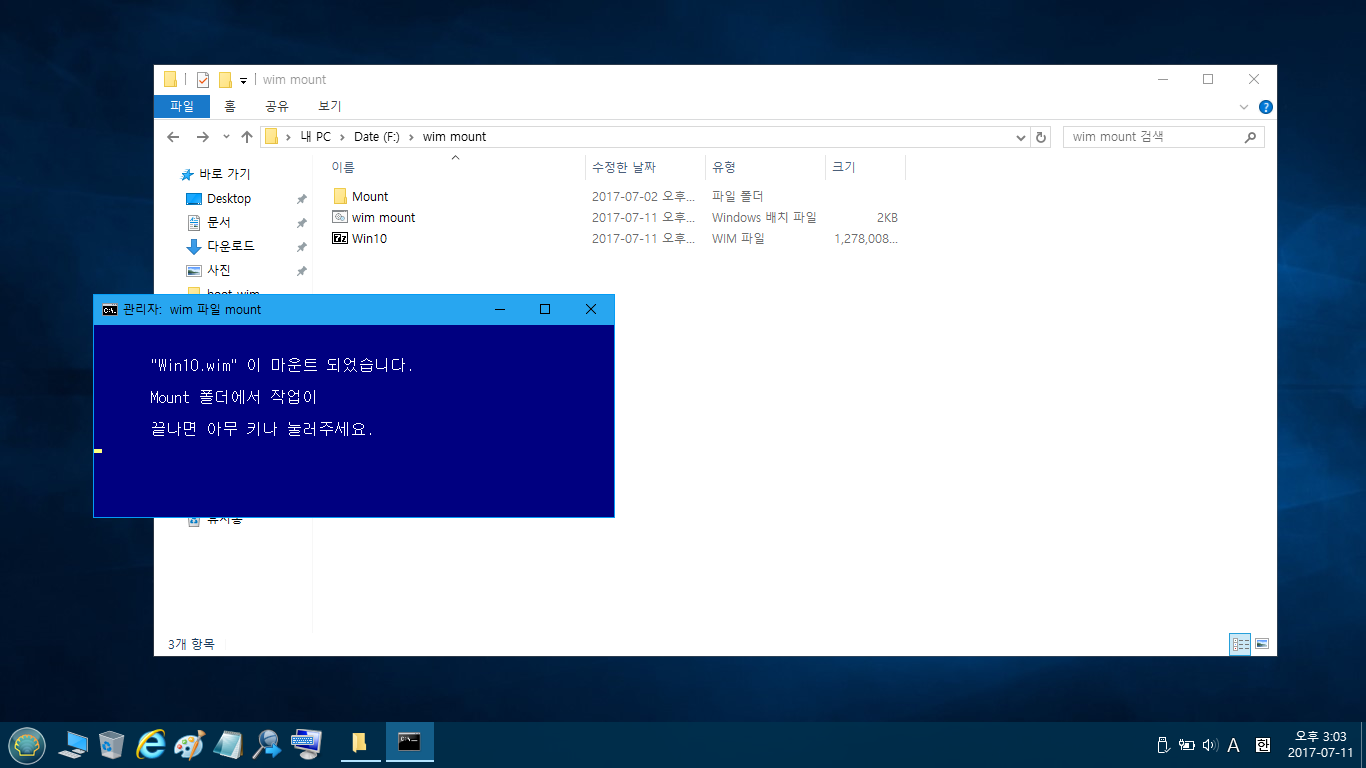Open the computer icon on the taskbar
1366x768 pixels.
point(72,744)
